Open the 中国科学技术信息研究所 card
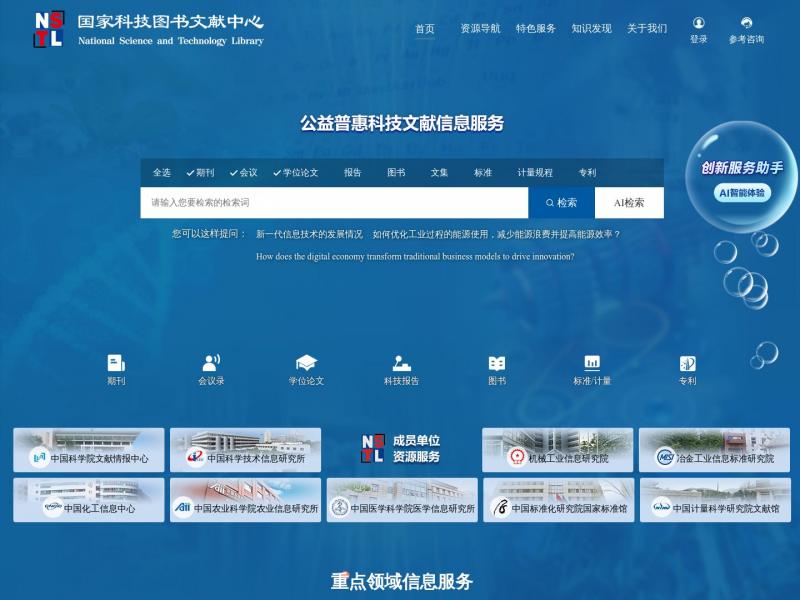The height and width of the screenshot is (600, 800). tap(245, 449)
